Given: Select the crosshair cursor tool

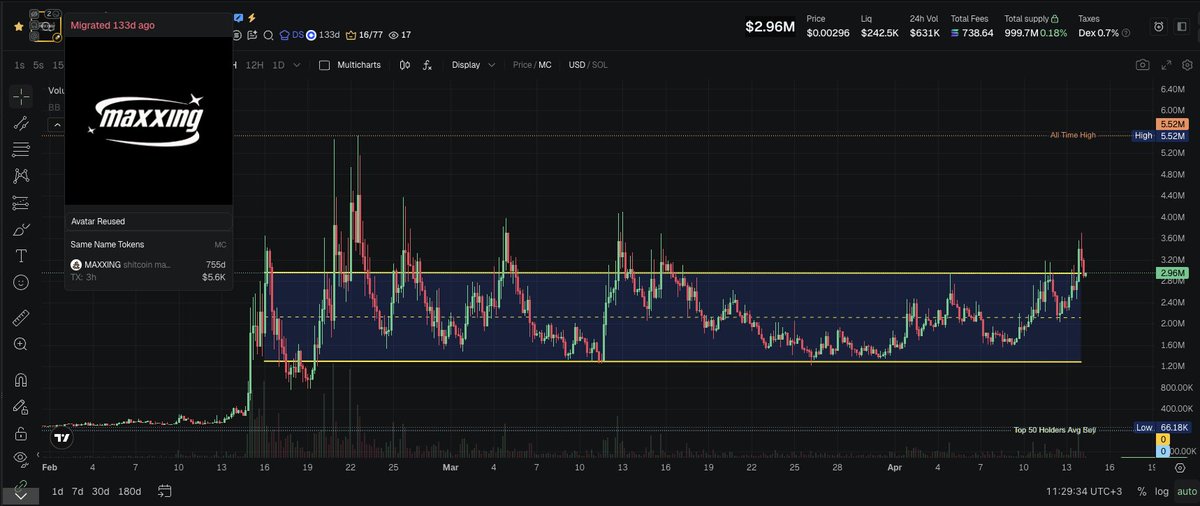Looking at the screenshot, I should pos(21,97).
